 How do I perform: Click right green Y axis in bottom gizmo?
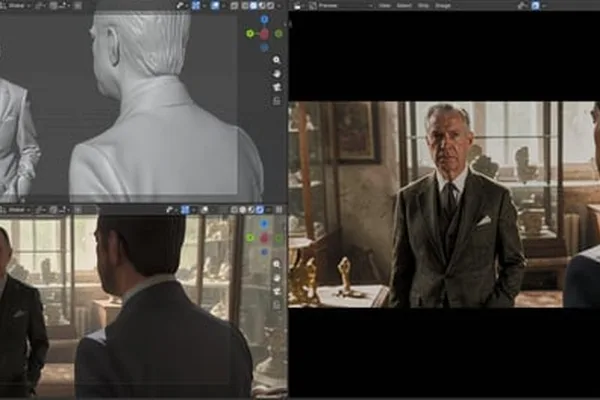click(279, 238)
